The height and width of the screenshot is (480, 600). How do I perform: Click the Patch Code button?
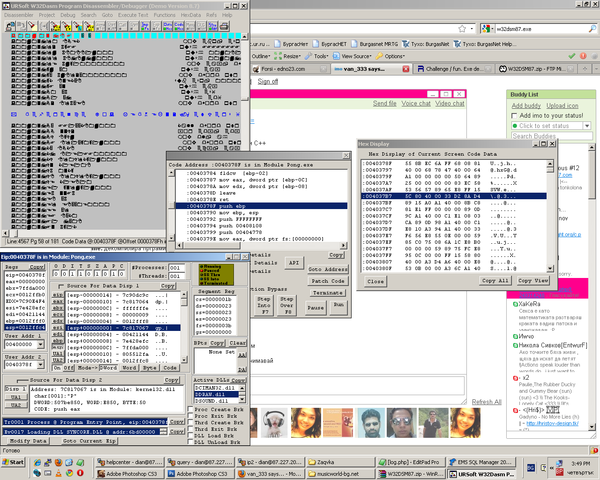click(328, 281)
